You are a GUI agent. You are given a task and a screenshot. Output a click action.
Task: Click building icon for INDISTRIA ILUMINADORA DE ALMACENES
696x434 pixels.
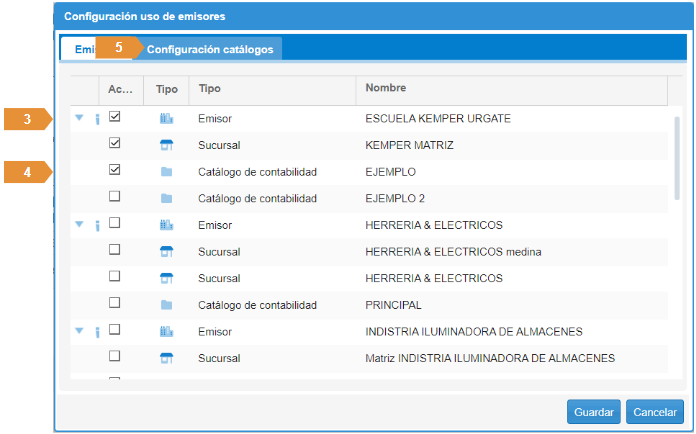coord(166,331)
